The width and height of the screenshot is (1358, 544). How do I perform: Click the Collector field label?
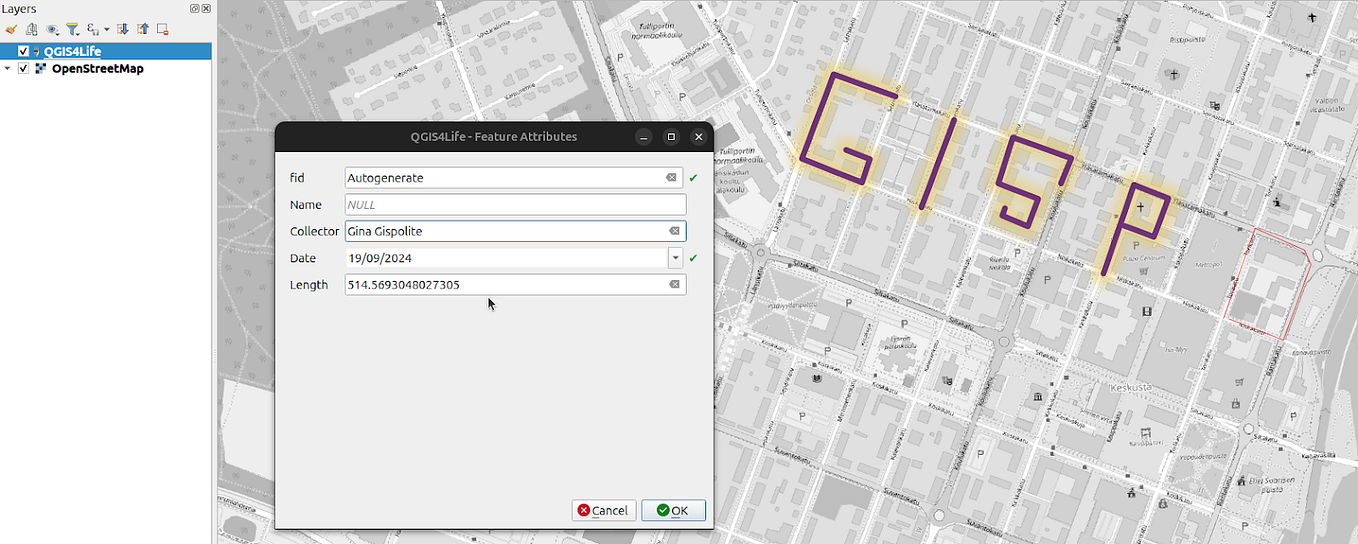coord(315,231)
